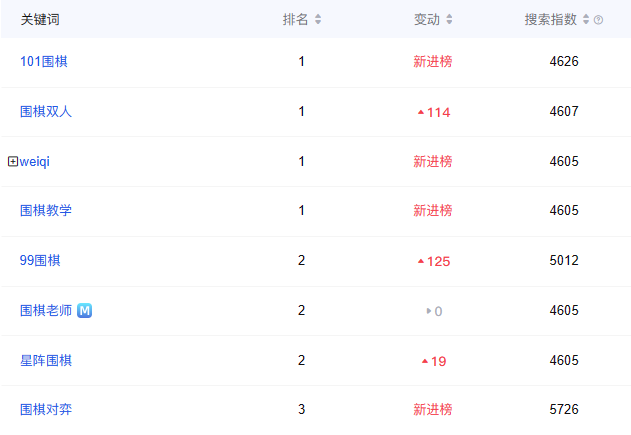Open the 围棋对弈 keyword link
631x435 pixels.
[x=46, y=410]
